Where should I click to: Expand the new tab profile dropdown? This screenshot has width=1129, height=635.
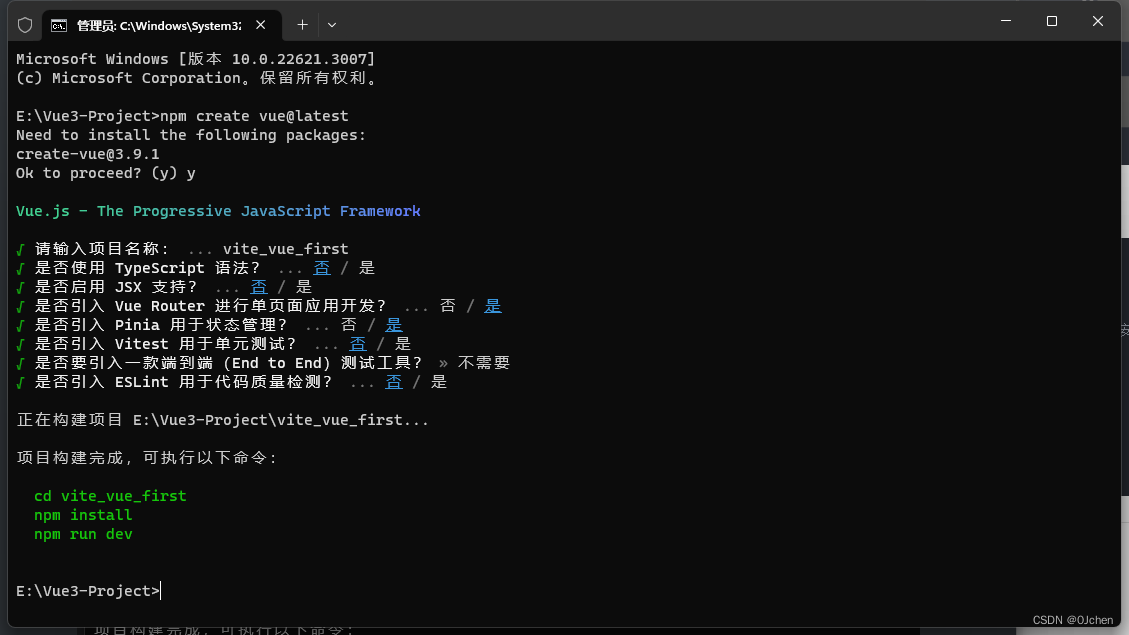tap(332, 25)
